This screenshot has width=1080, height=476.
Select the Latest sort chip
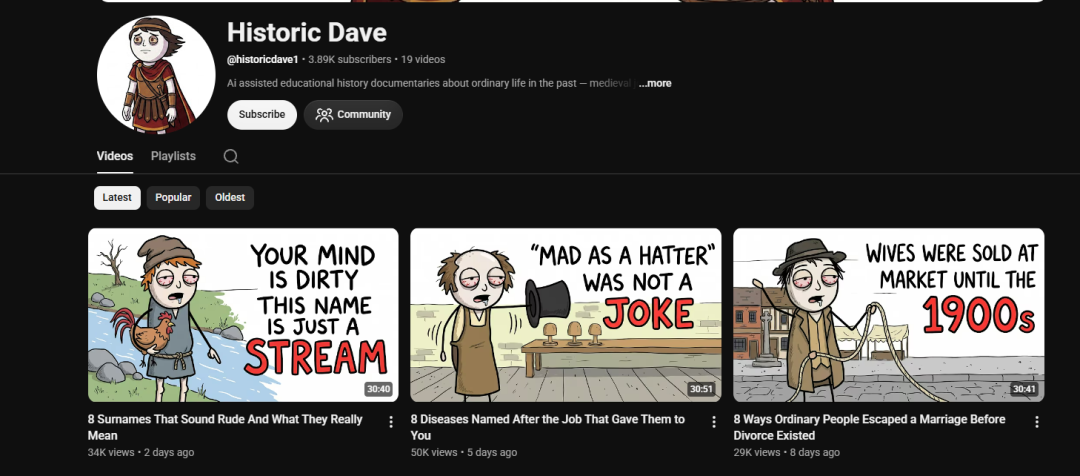pyautogui.click(x=117, y=198)
